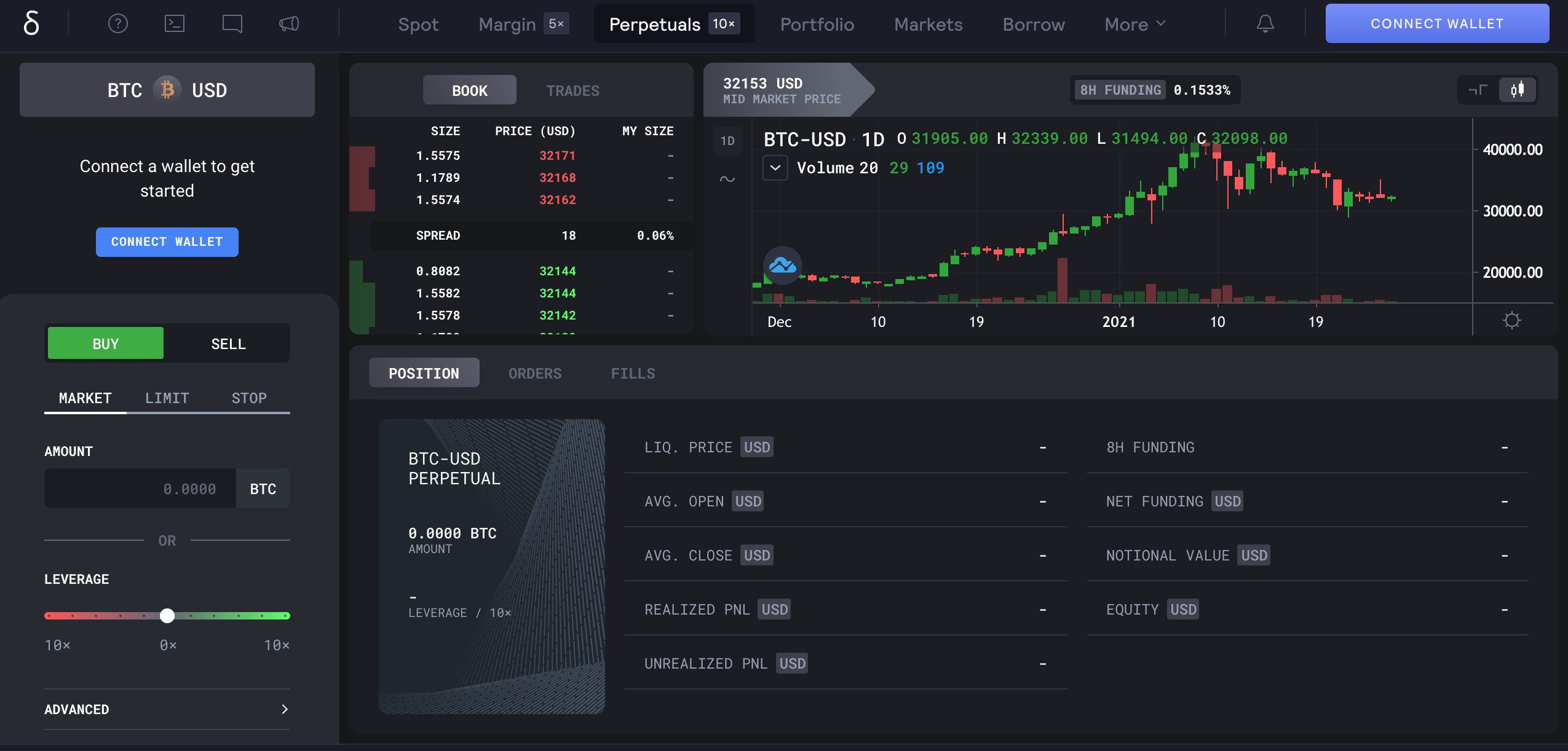Collapse the Volume indicator legend chevron
The width and height of the screenshot is (1568, 751).
tap(775, 168)
